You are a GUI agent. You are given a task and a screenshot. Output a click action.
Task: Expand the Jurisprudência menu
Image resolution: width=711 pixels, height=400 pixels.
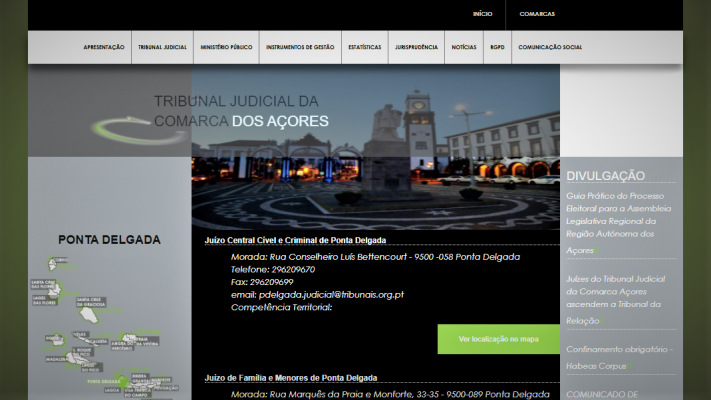point(415,47)
